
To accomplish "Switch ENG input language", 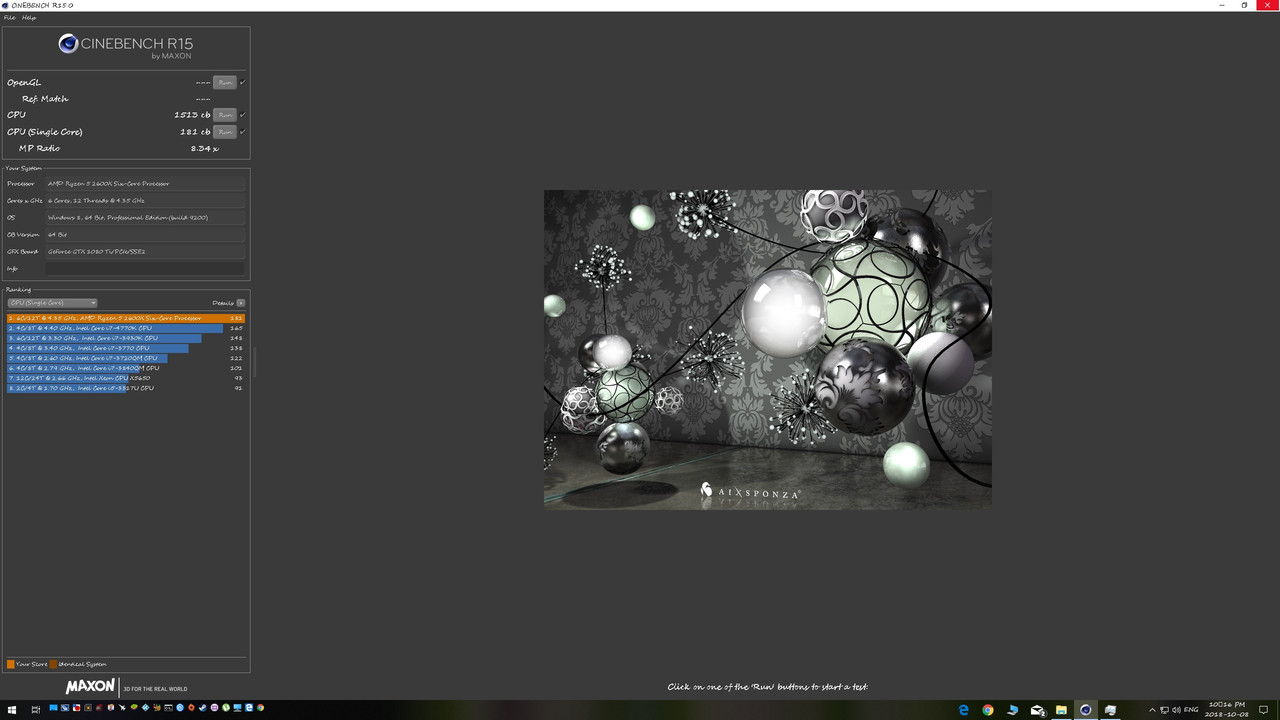I will point(1192,710).
